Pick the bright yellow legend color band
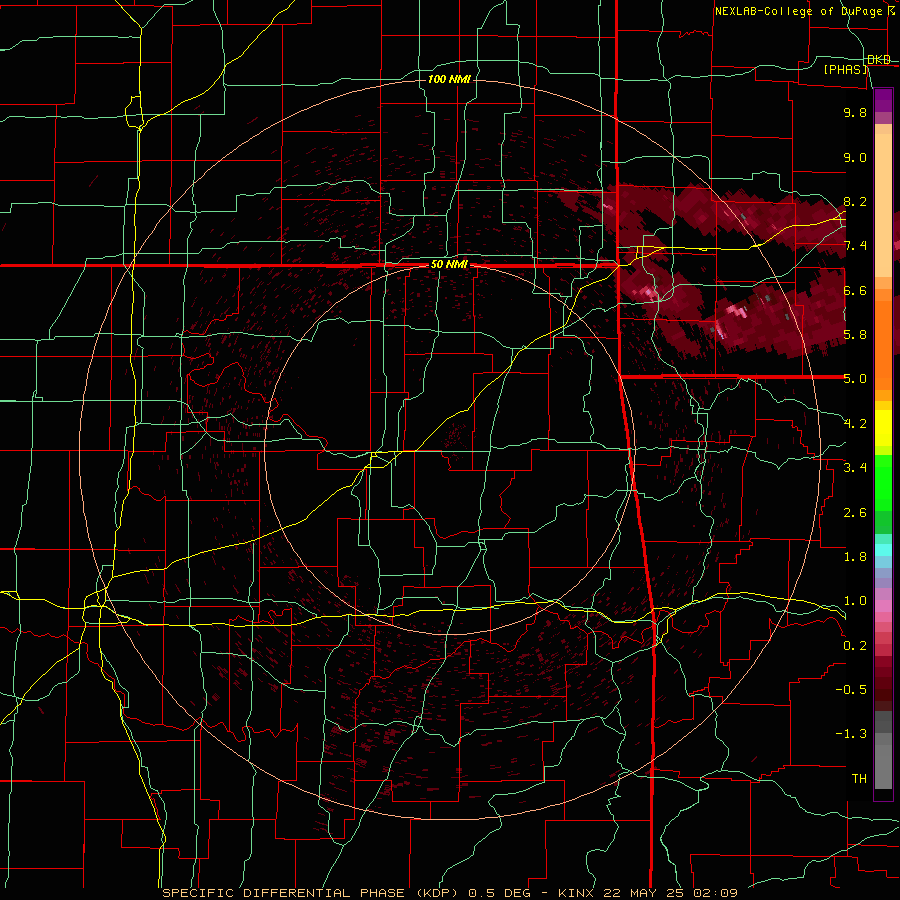 click(883, 428)
